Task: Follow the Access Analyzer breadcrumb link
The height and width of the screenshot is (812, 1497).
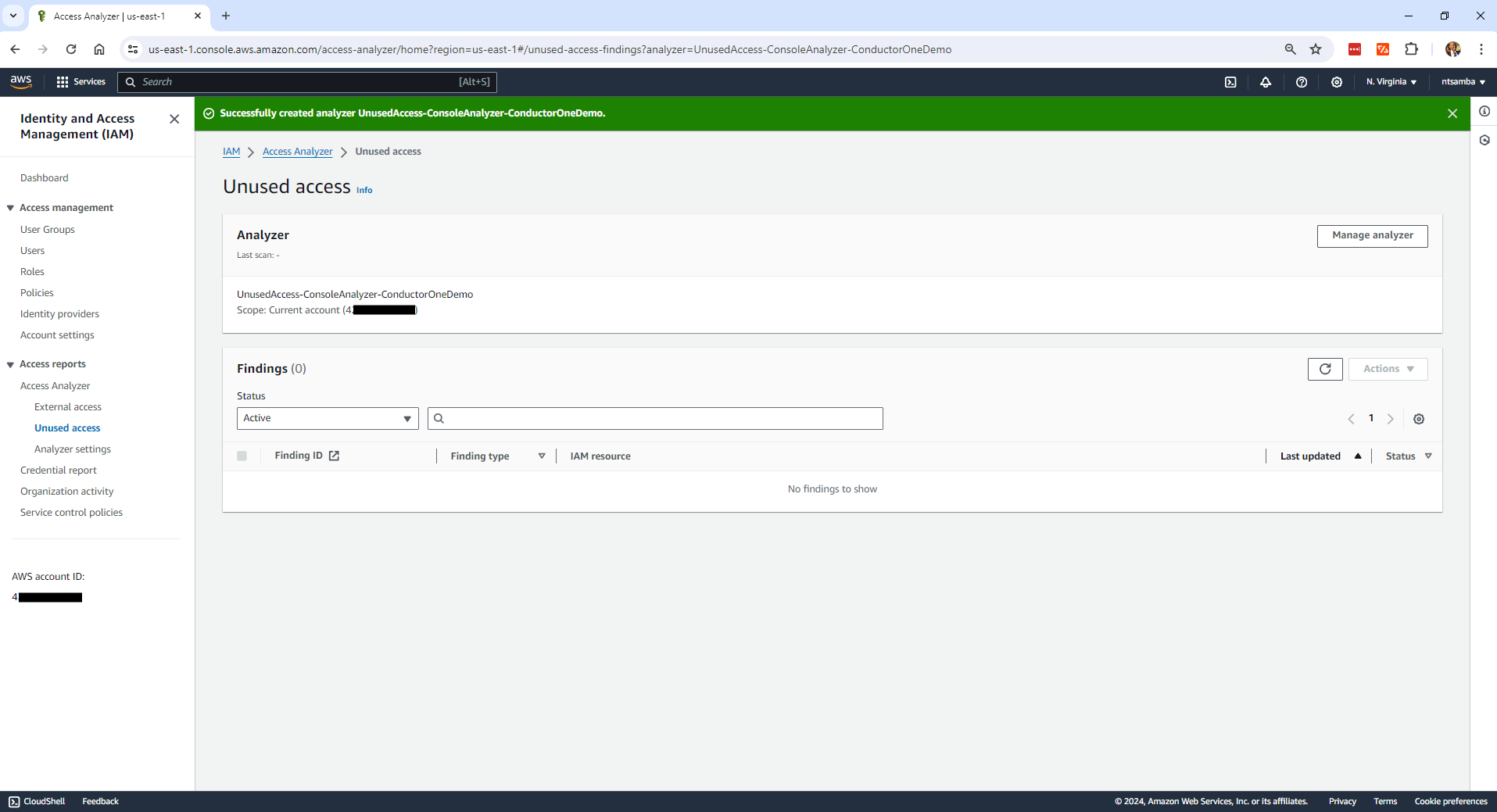Action: tap(297, 151)
